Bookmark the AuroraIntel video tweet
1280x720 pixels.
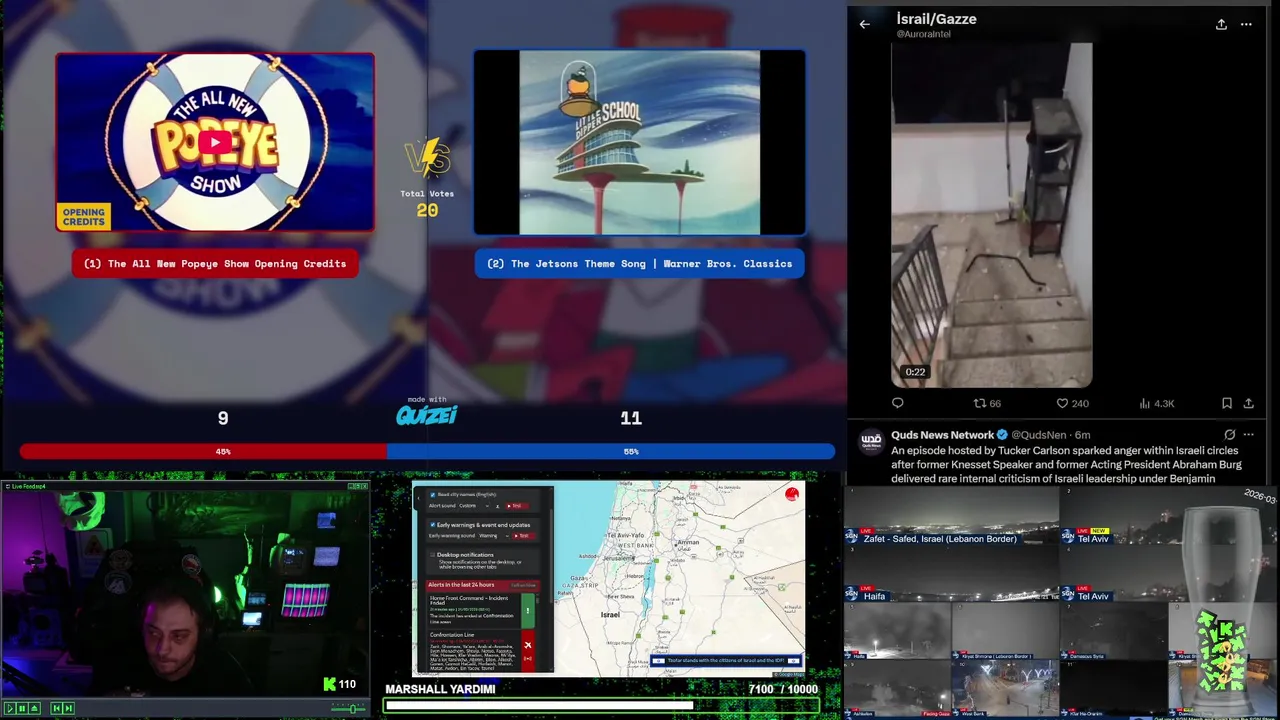coord(1227,403)
